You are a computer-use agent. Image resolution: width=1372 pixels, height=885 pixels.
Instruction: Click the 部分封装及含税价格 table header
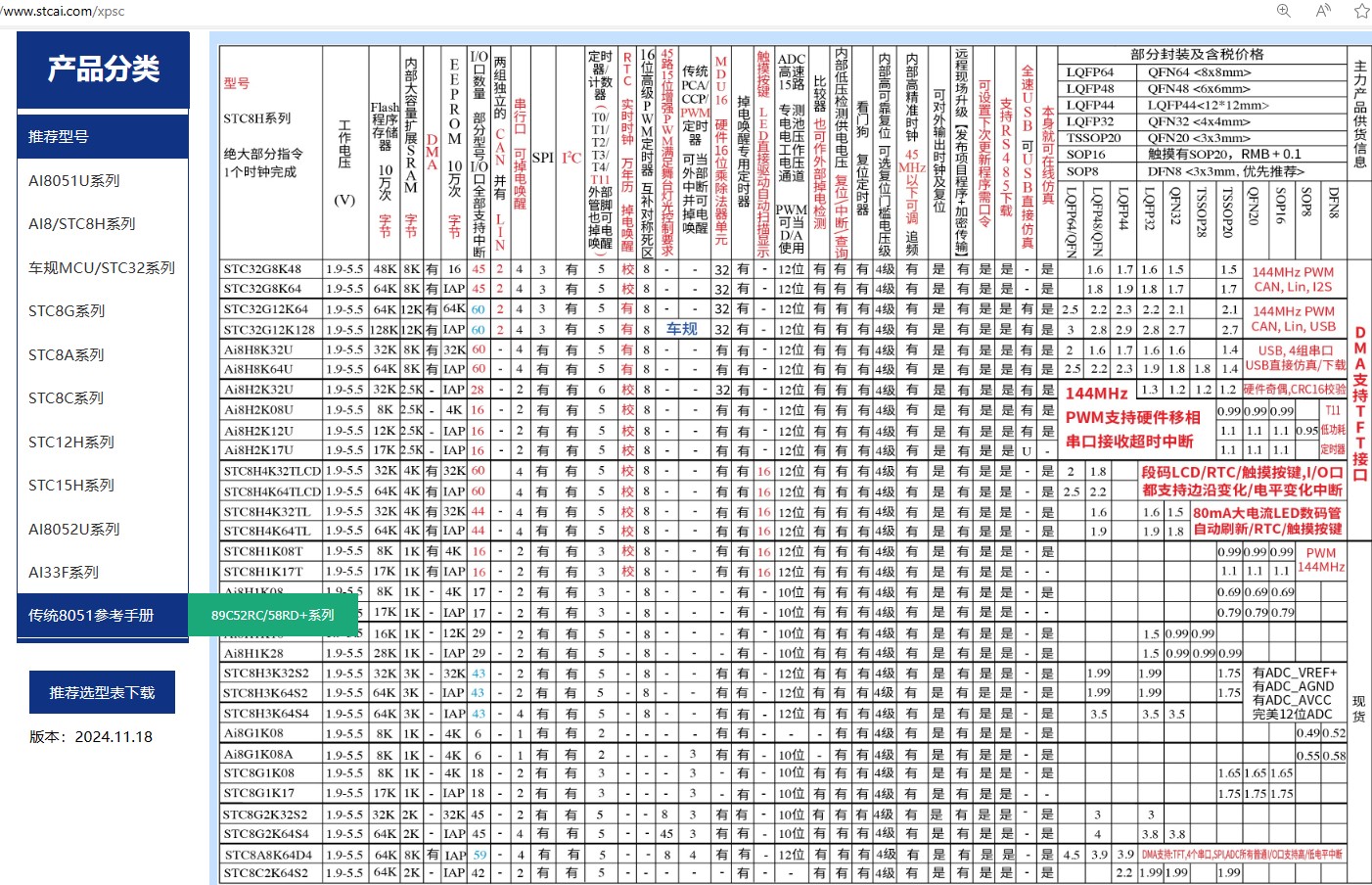point(1197,55)
